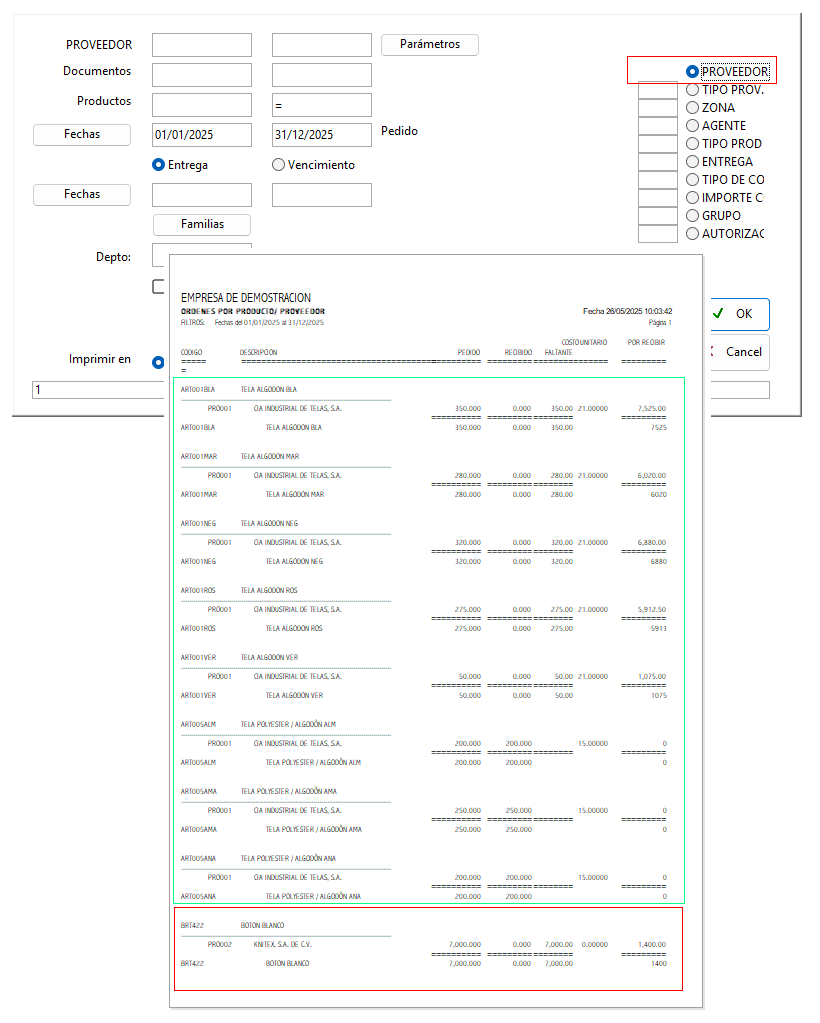Click the Depto input field
The image size is (820, 1023).
(x=160, y=255)
